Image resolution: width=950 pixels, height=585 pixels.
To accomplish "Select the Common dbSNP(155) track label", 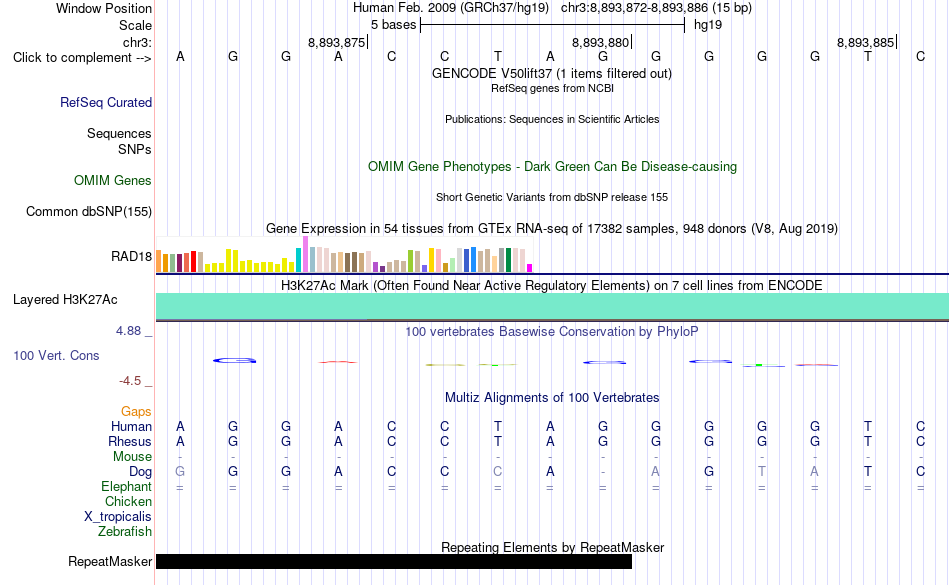I will click(x=89, y=211).
